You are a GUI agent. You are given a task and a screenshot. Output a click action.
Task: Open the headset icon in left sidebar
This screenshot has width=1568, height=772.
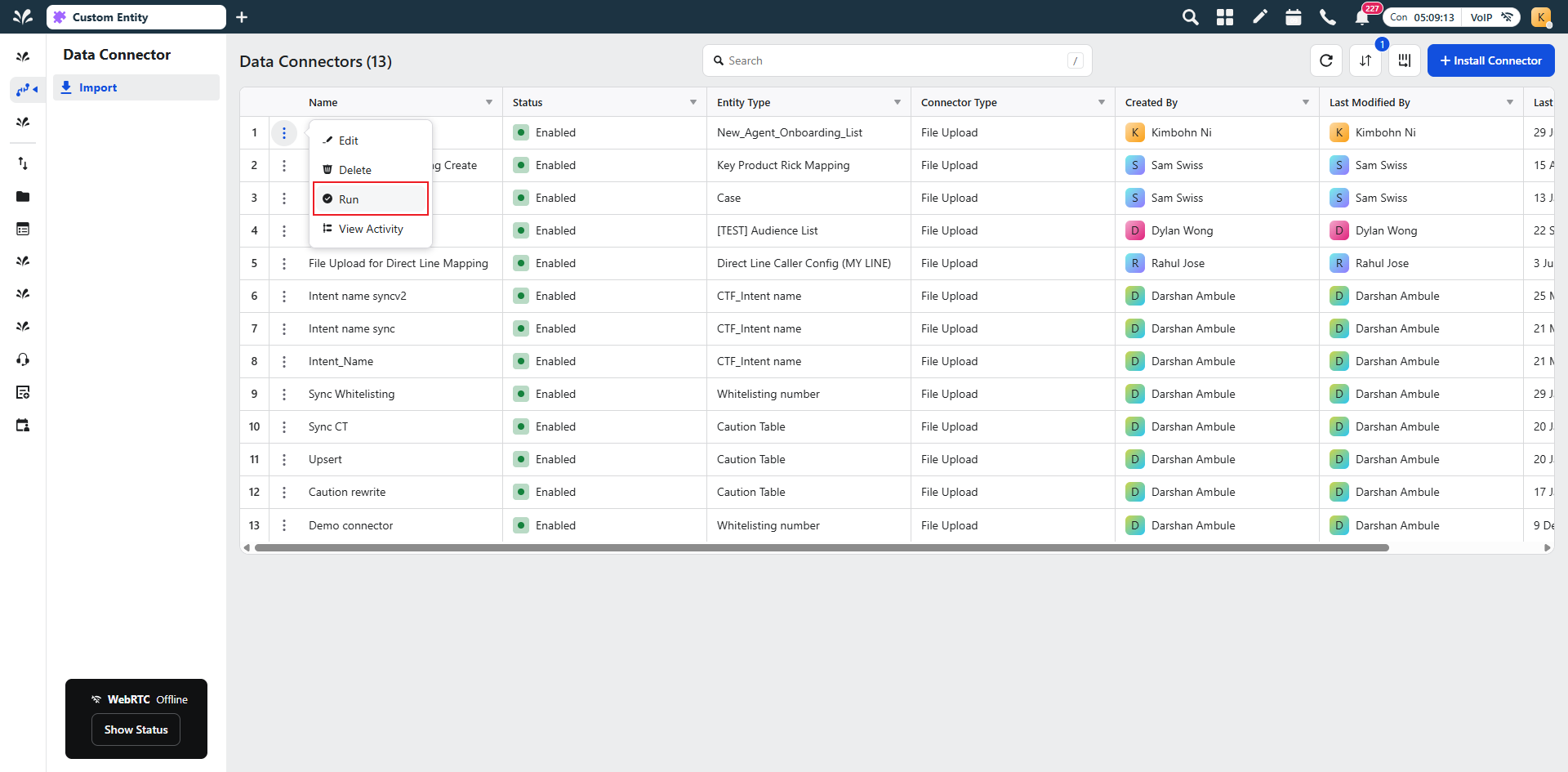23,359
